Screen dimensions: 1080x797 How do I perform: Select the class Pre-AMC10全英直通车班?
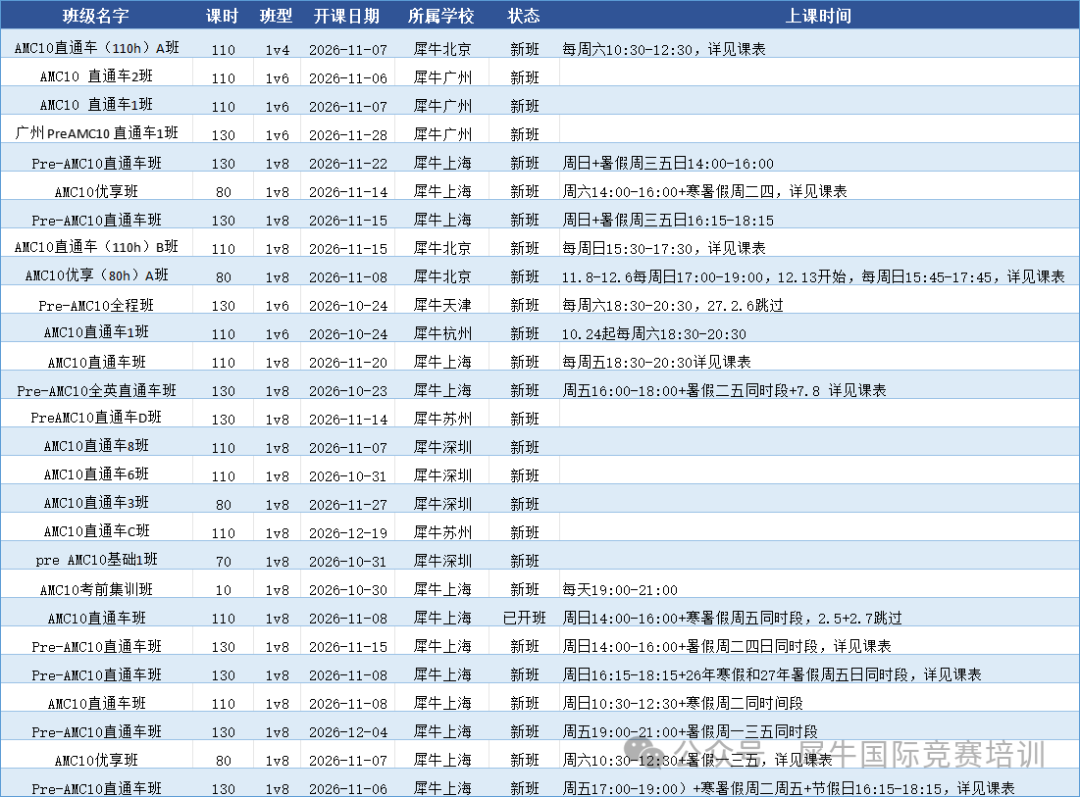point(96,391)
